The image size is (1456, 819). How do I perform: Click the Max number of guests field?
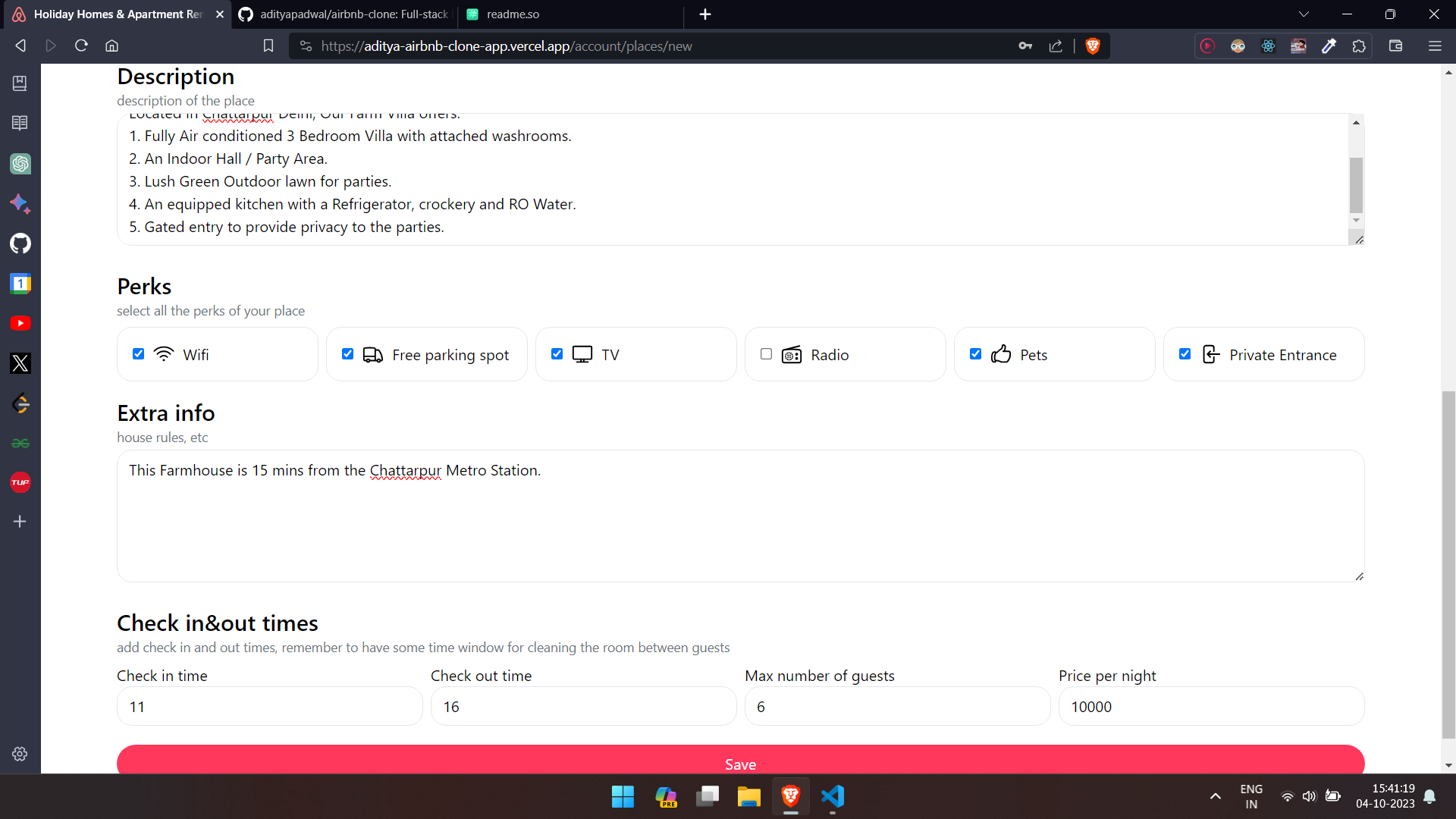(x=897, y=706)
